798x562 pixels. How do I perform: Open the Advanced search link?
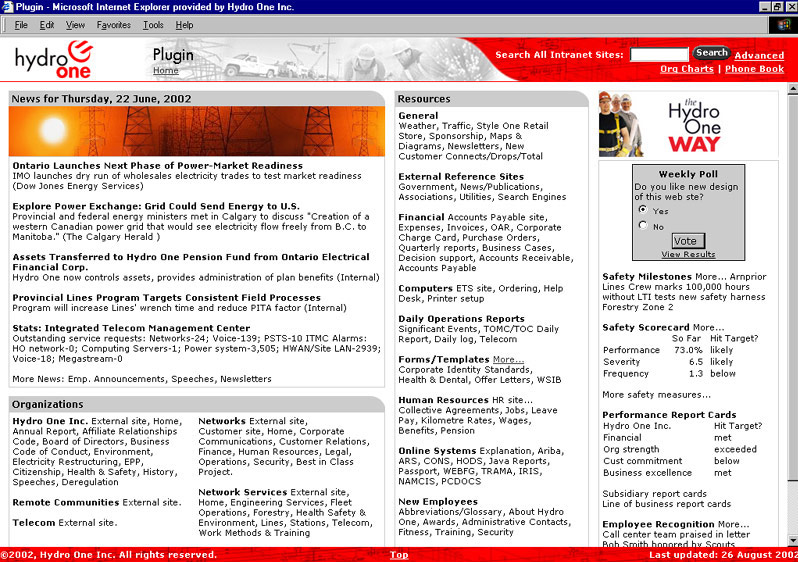click(x=759, y=55)
